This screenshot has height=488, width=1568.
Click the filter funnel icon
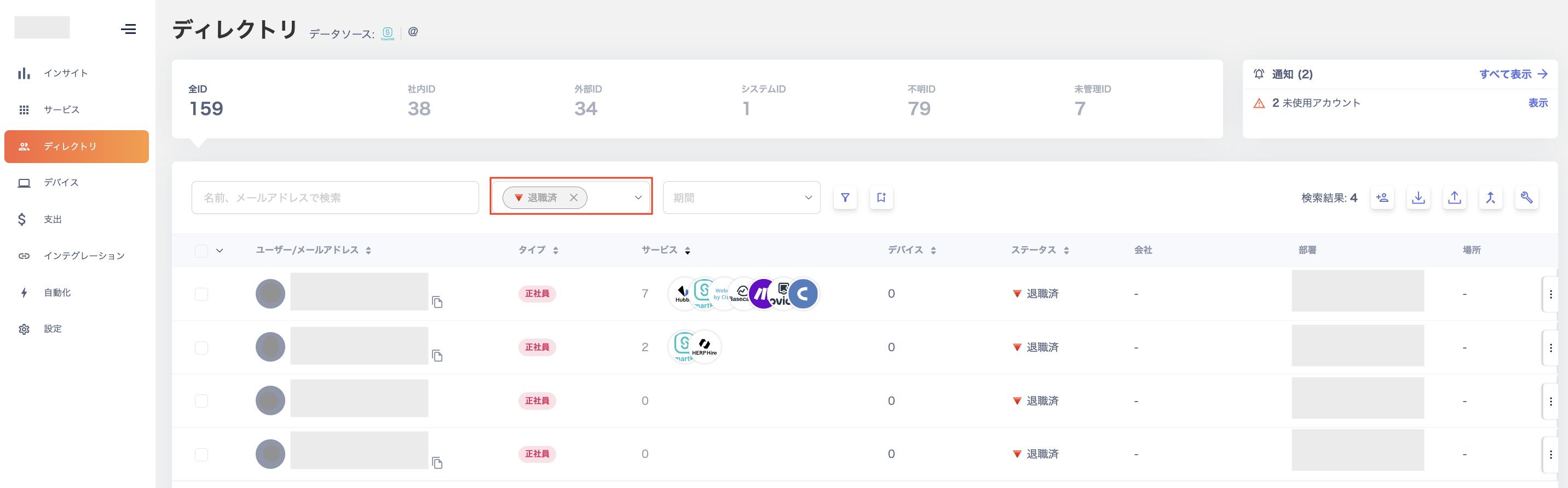(845, 197)
